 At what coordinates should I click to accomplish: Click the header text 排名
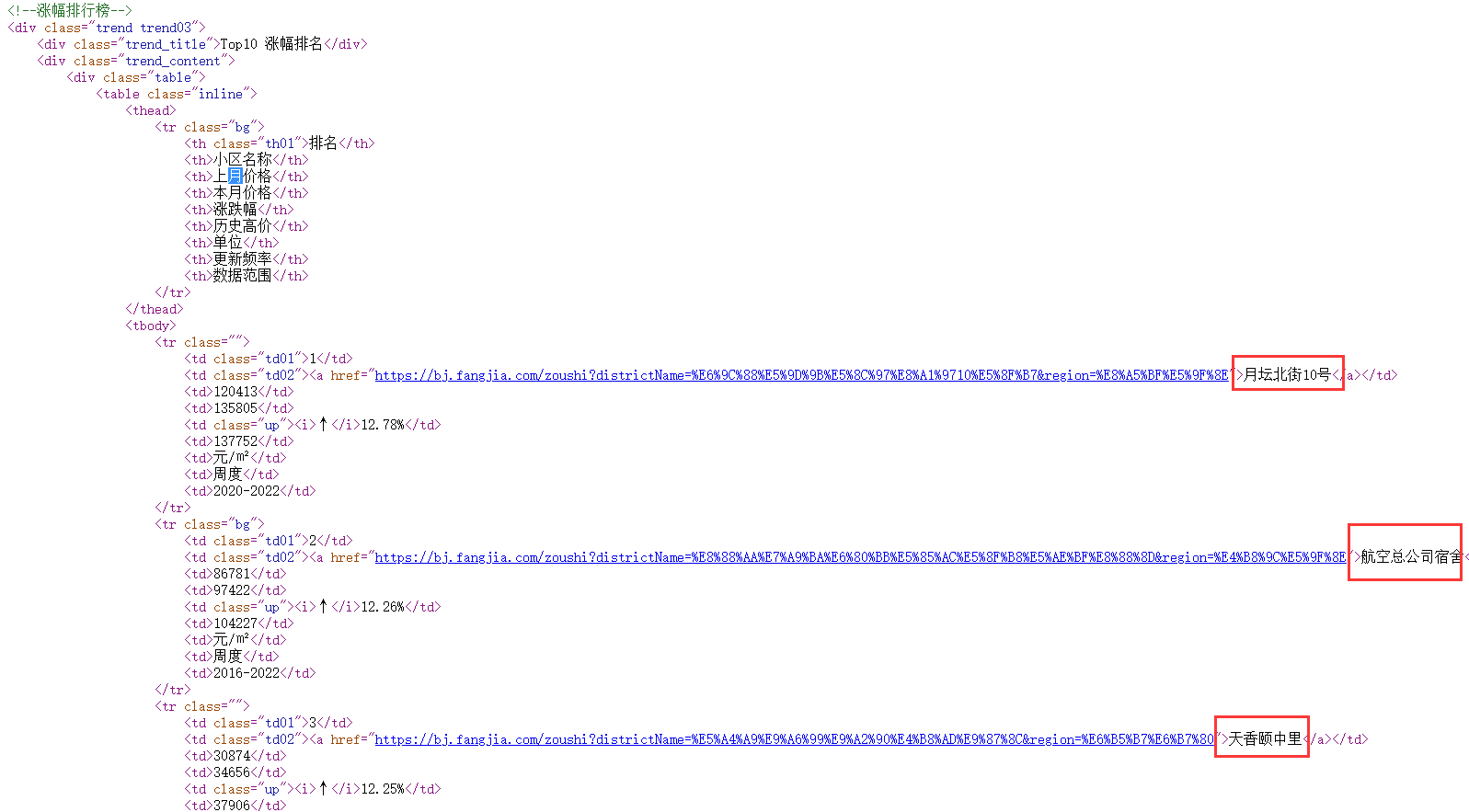(324, 143)
